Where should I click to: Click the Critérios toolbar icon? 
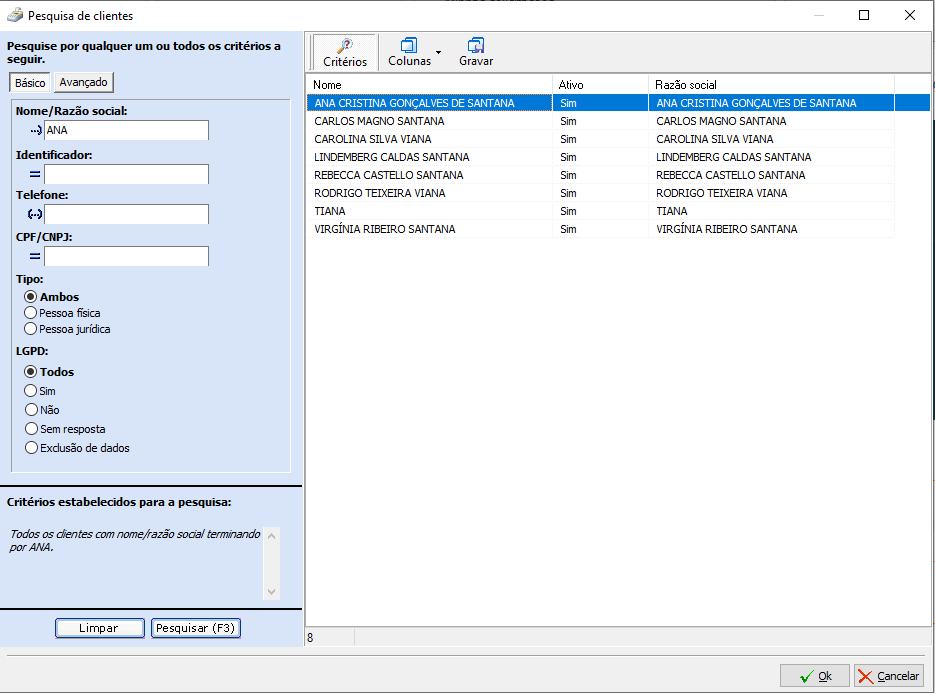point(345,52)
